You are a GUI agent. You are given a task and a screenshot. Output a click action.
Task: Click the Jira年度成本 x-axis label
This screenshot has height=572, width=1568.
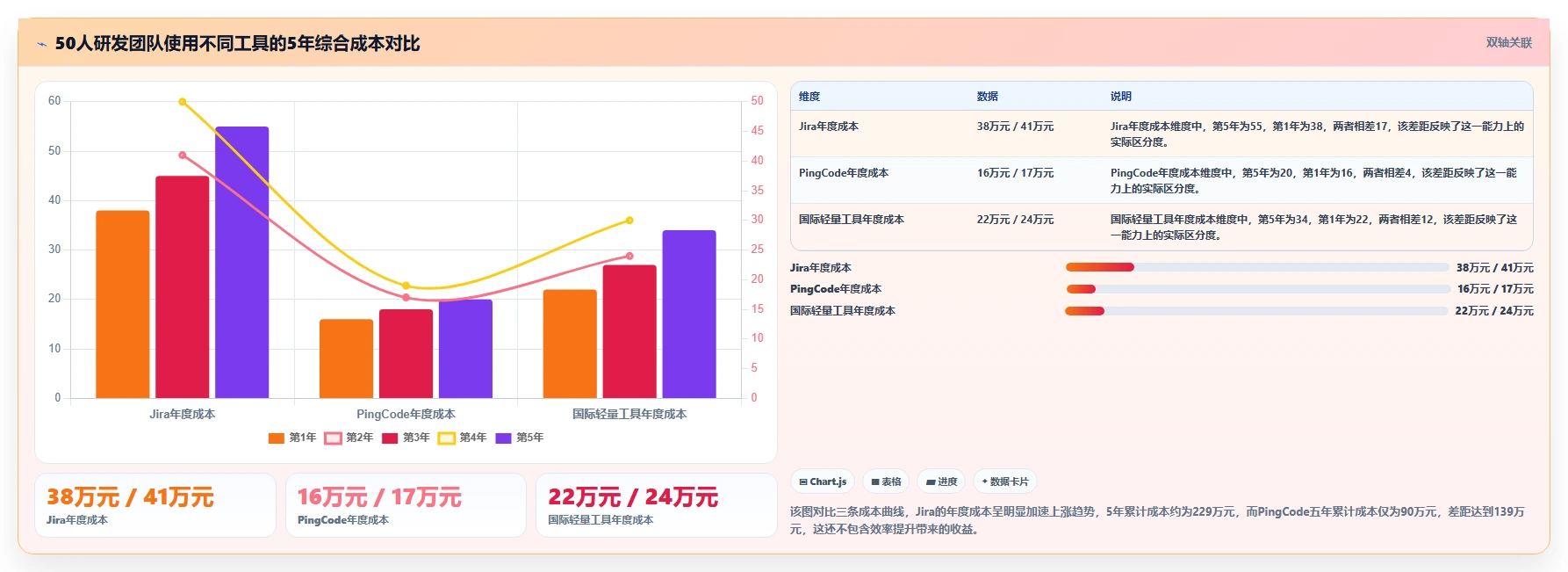click(183, 414)
